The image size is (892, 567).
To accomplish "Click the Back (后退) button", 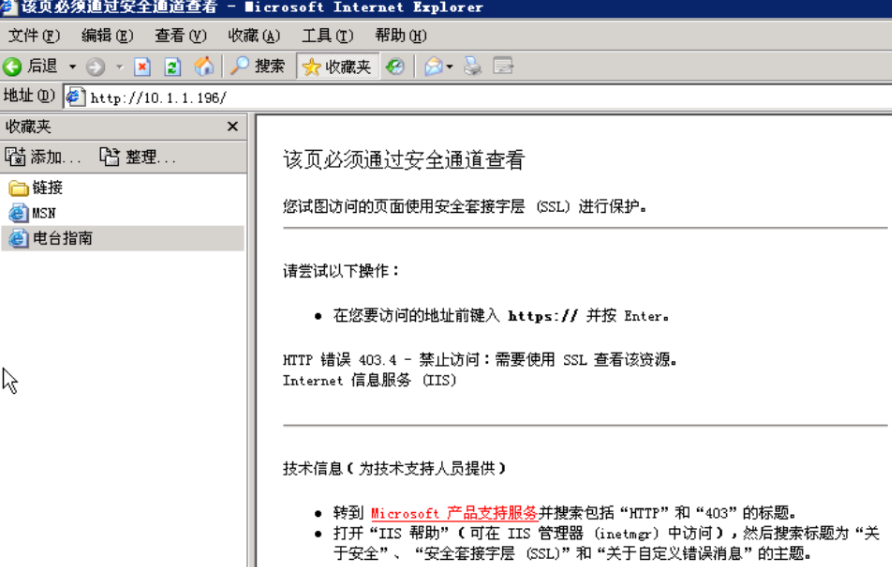I will coord(31,67).
